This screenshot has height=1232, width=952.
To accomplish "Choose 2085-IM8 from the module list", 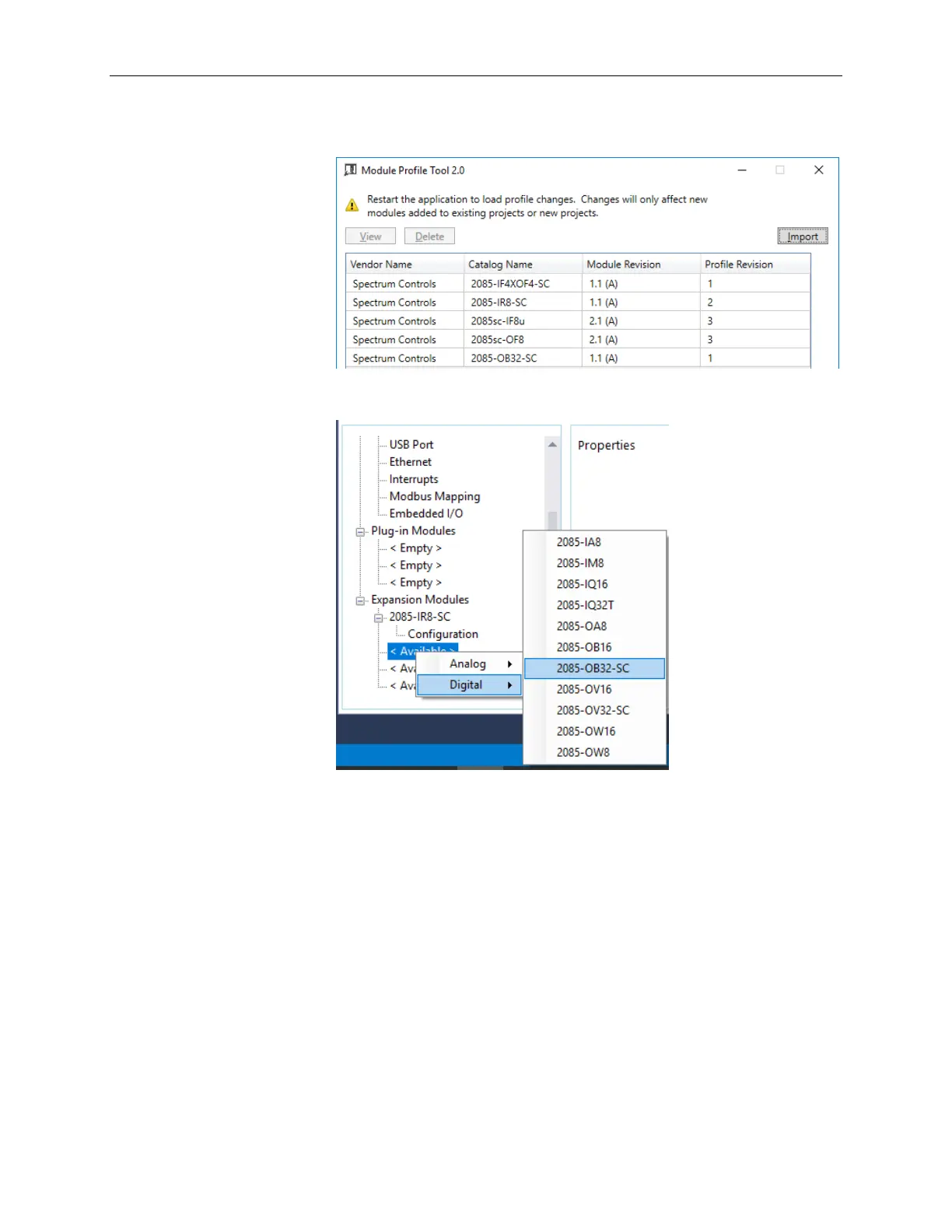I will 594,563.
